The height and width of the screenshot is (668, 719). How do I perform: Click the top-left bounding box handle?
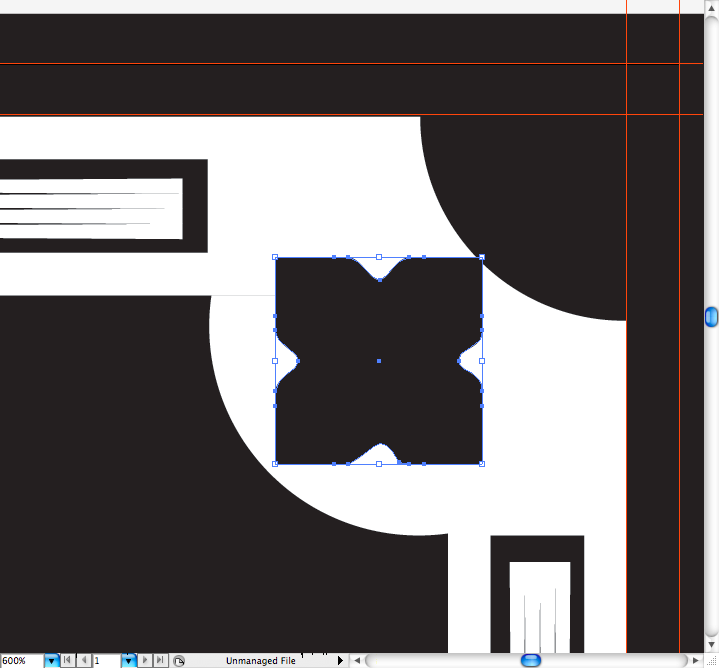[275, 257]
